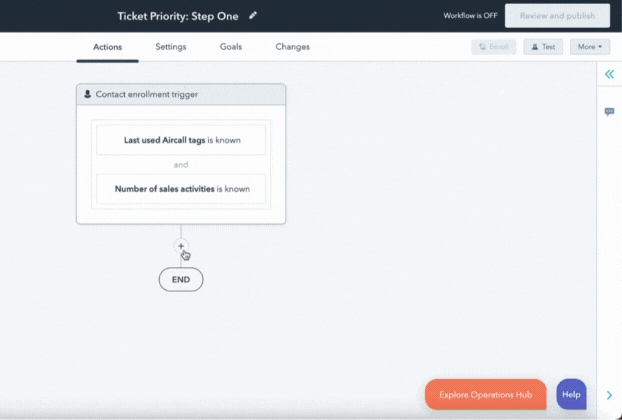622x420 pixels.
Task: Add an action with the plus button
Action: pos(181,246)
